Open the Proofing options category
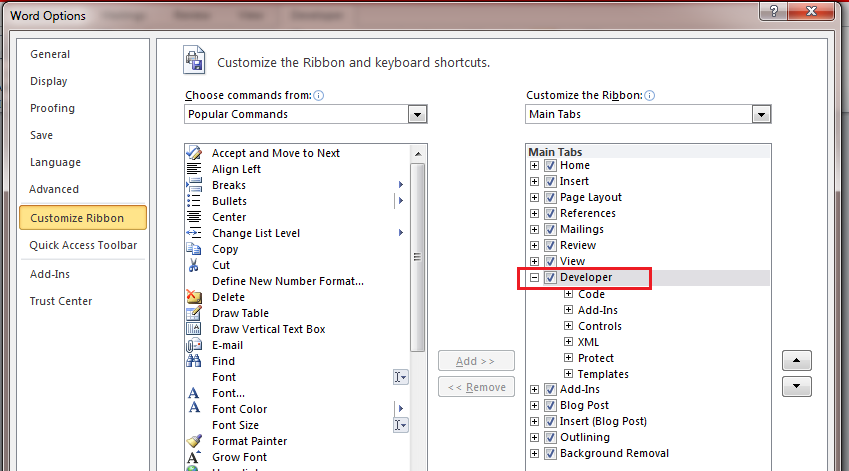This screenshot has width=849, height=471. (x=53, y=108)
